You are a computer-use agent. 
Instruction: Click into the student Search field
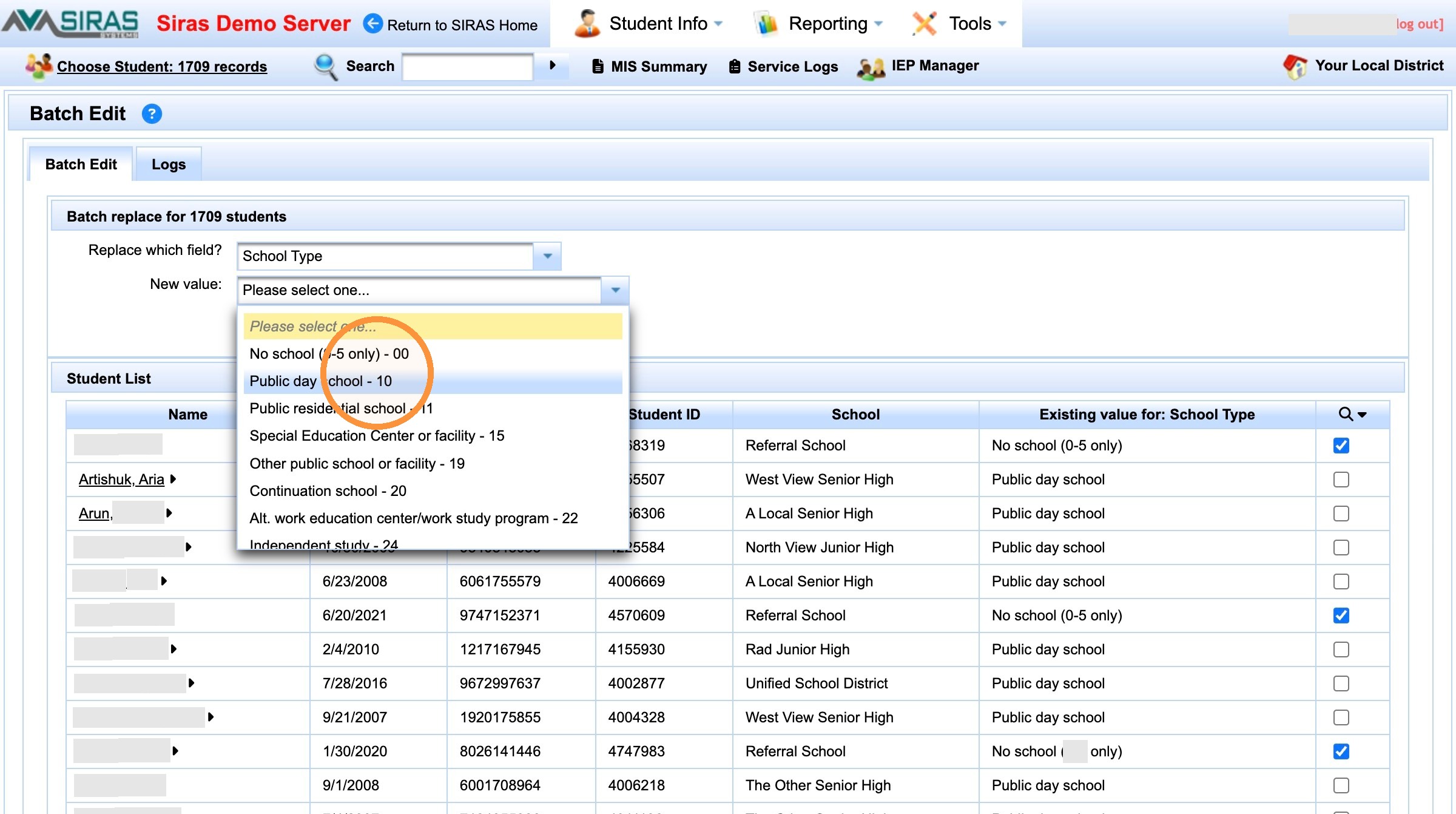[467, 66]
